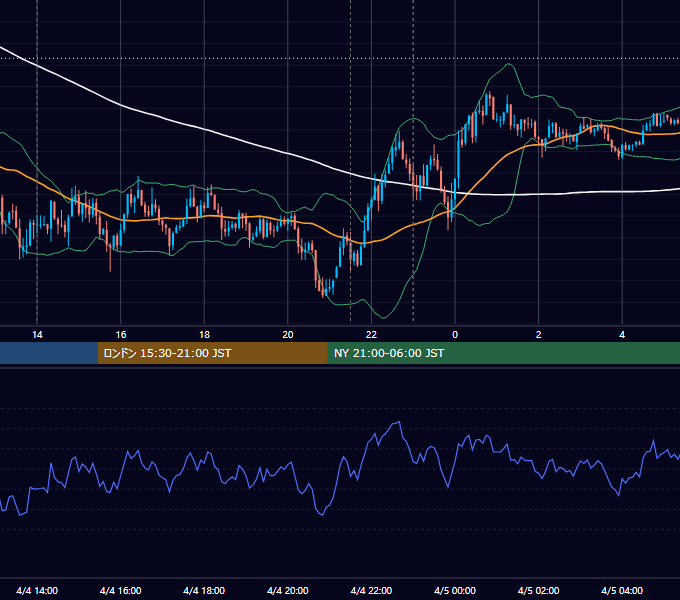
Task: Click the 16 hour label on price chart
Action: pos(121,335)
